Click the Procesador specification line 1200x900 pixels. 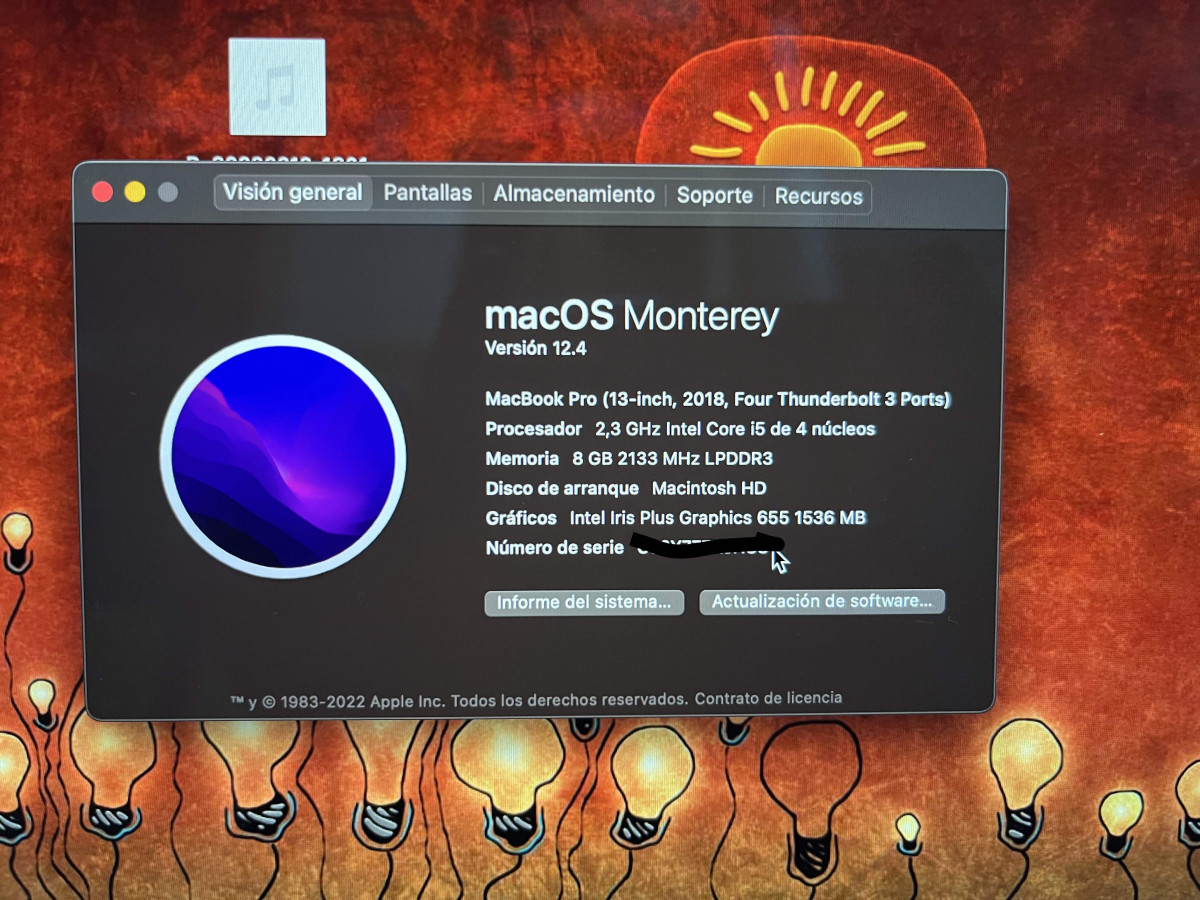680,429
